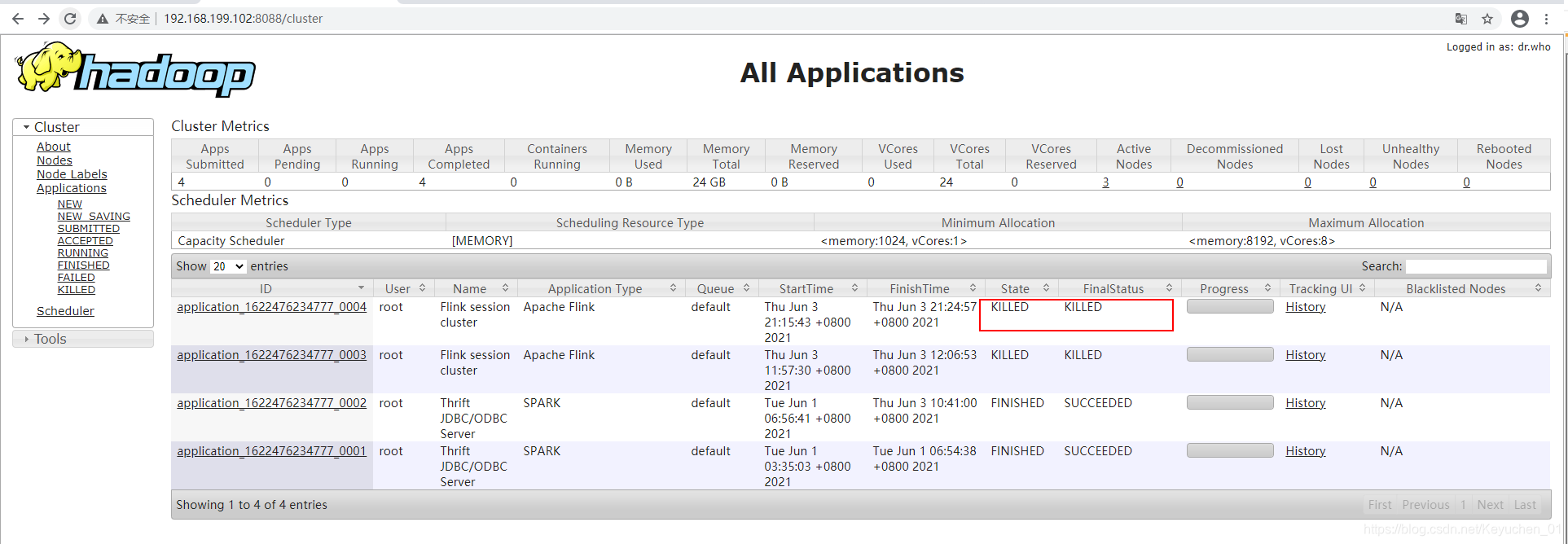Sort by Progress column

(x=1230, y=288)
